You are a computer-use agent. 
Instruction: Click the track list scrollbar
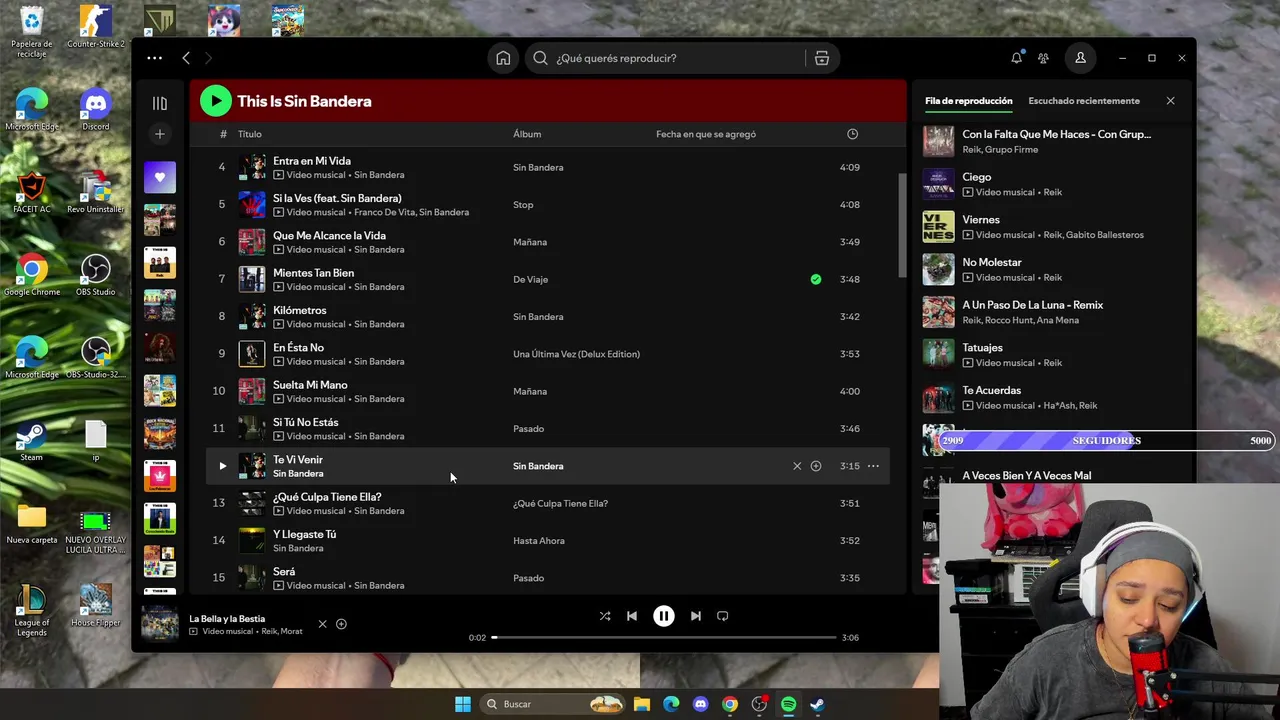click(x=901, y=226)
